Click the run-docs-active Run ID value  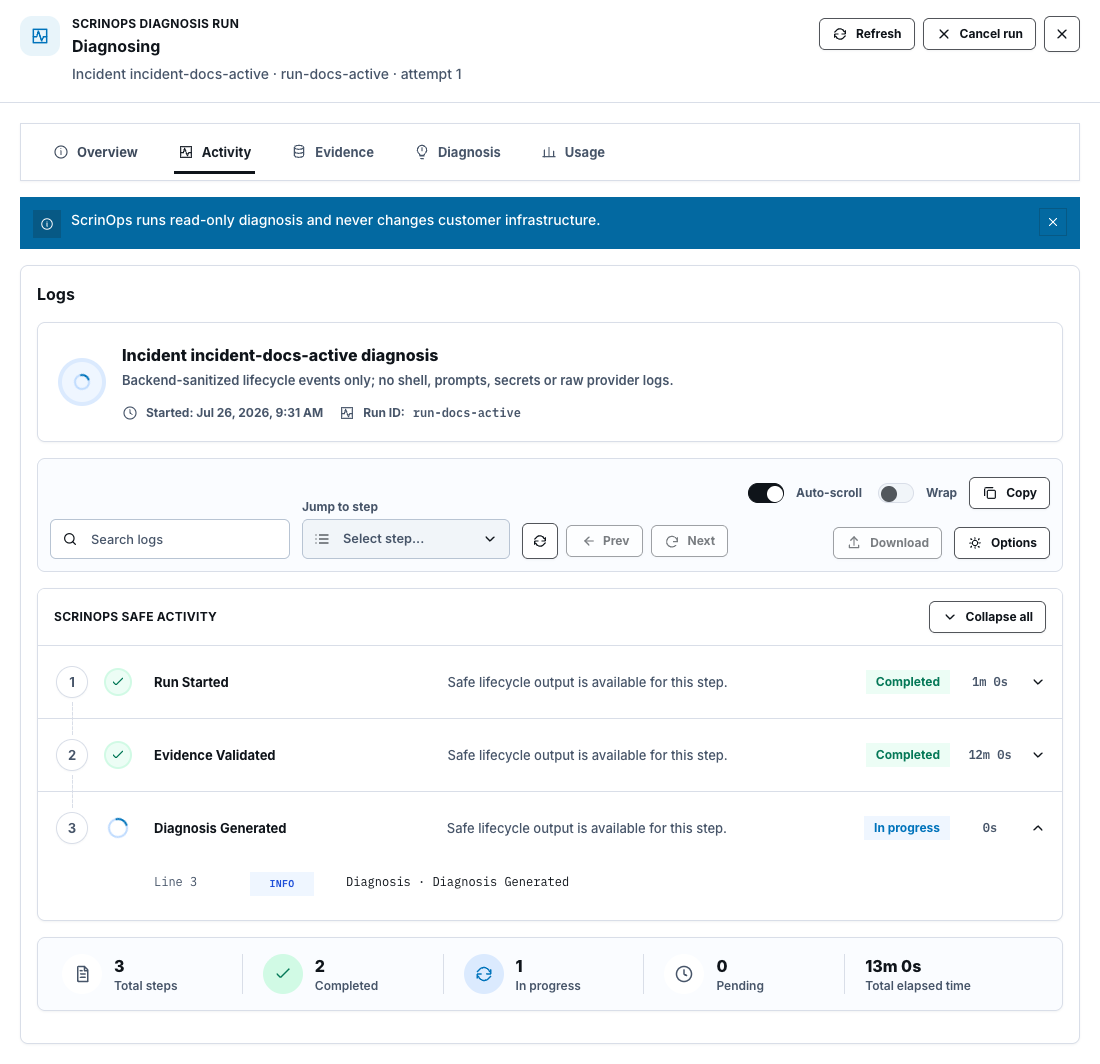point(467,413)
